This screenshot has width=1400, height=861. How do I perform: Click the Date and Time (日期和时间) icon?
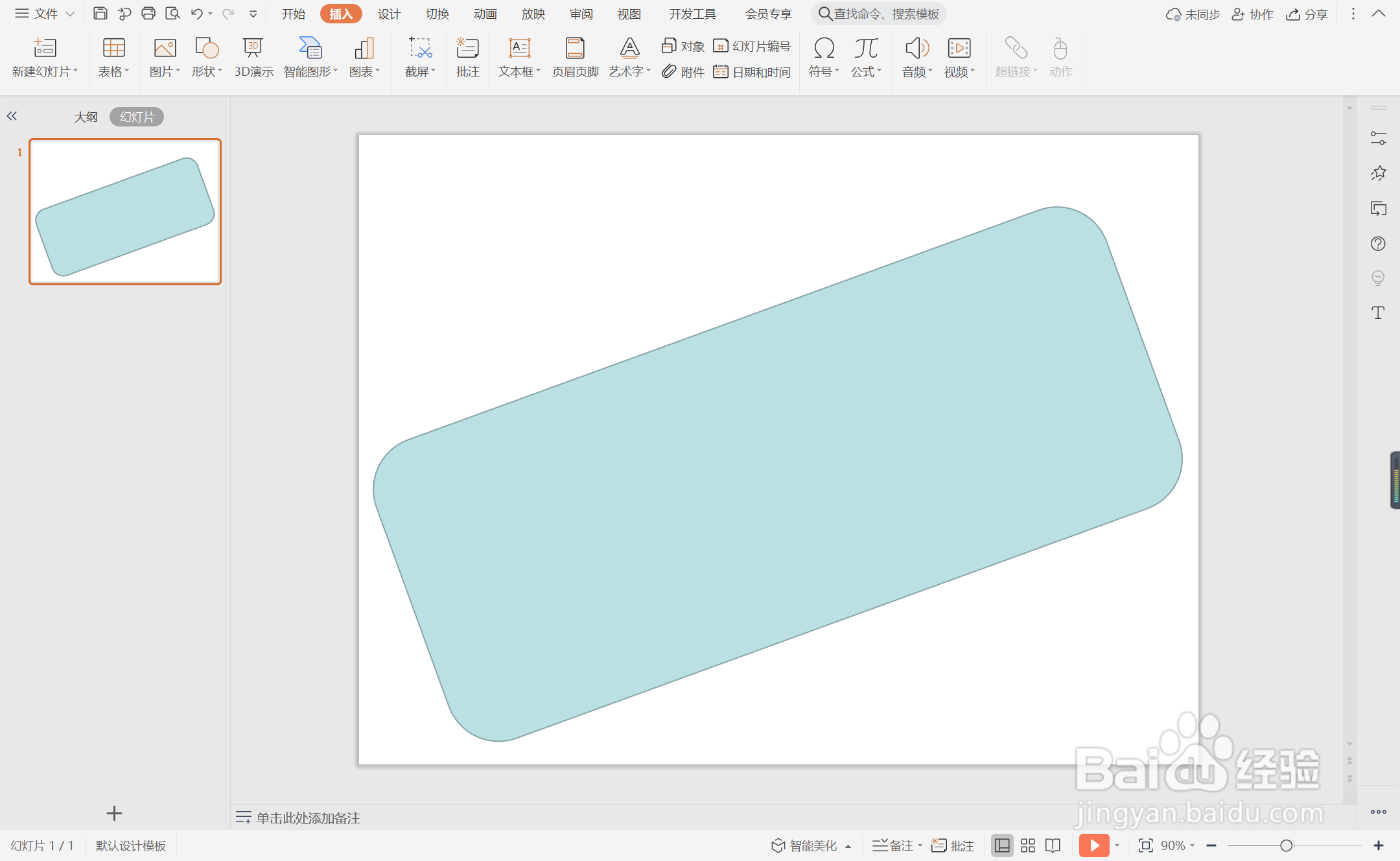(720, 72)
